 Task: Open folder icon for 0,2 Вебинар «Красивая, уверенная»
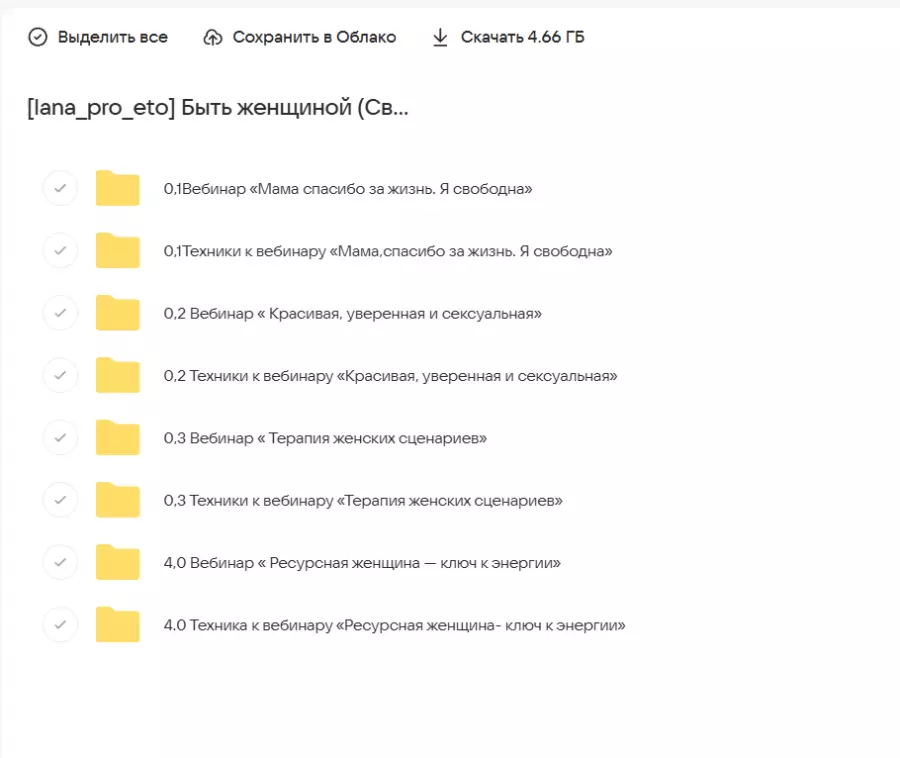pyautogui.click(x=118, y=313)
